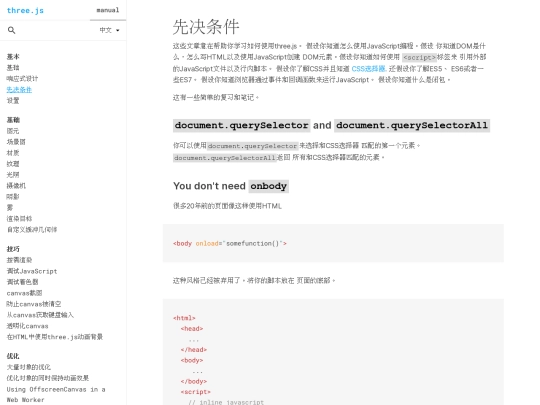Open the 防止canvas被清空 sidebar entry
This screenshot has width=540, height=405.
pyautogui.click(x=34, y=304)
